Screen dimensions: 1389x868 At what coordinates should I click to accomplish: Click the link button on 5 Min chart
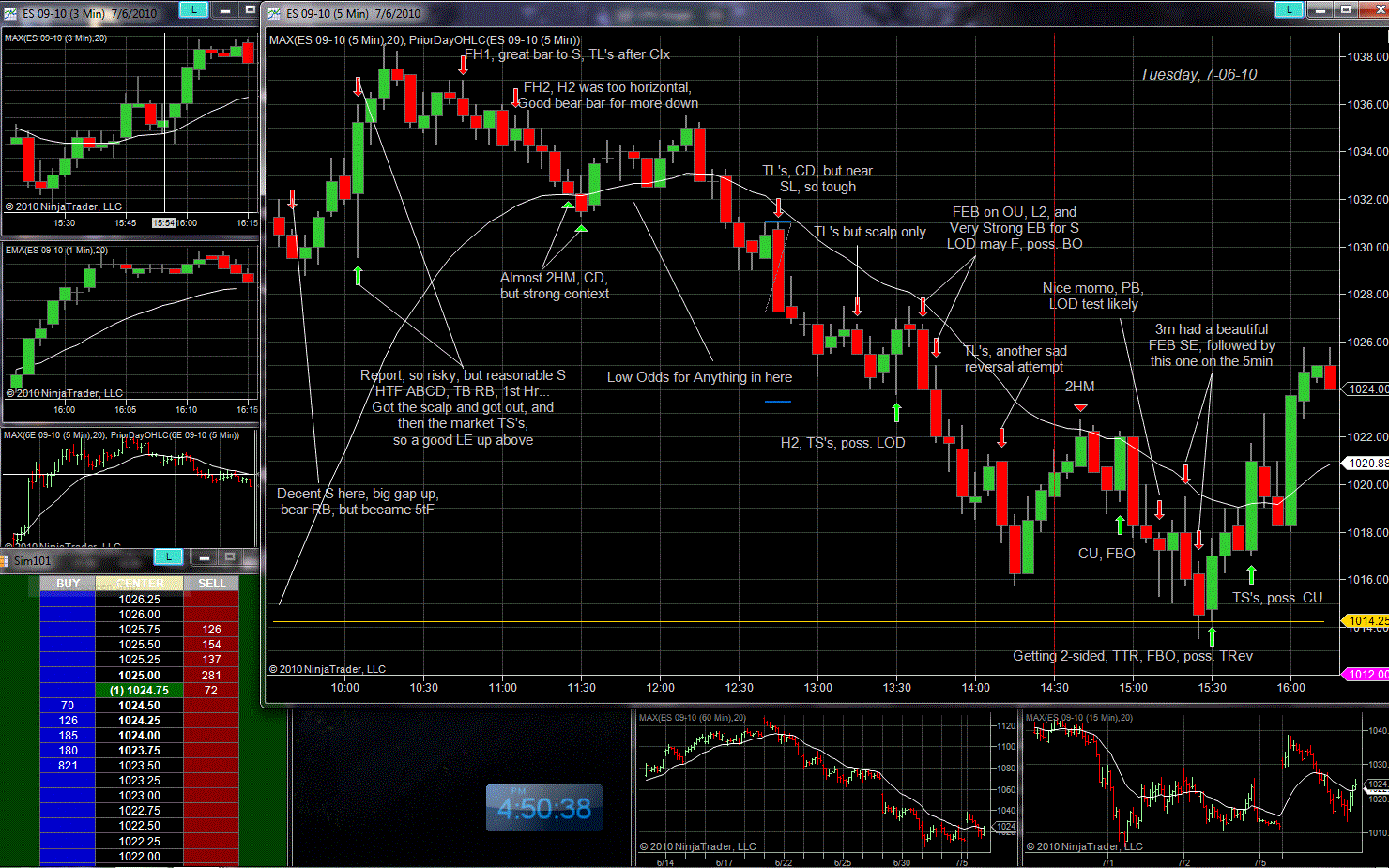pyautogui.click(x=1289, y=9)
